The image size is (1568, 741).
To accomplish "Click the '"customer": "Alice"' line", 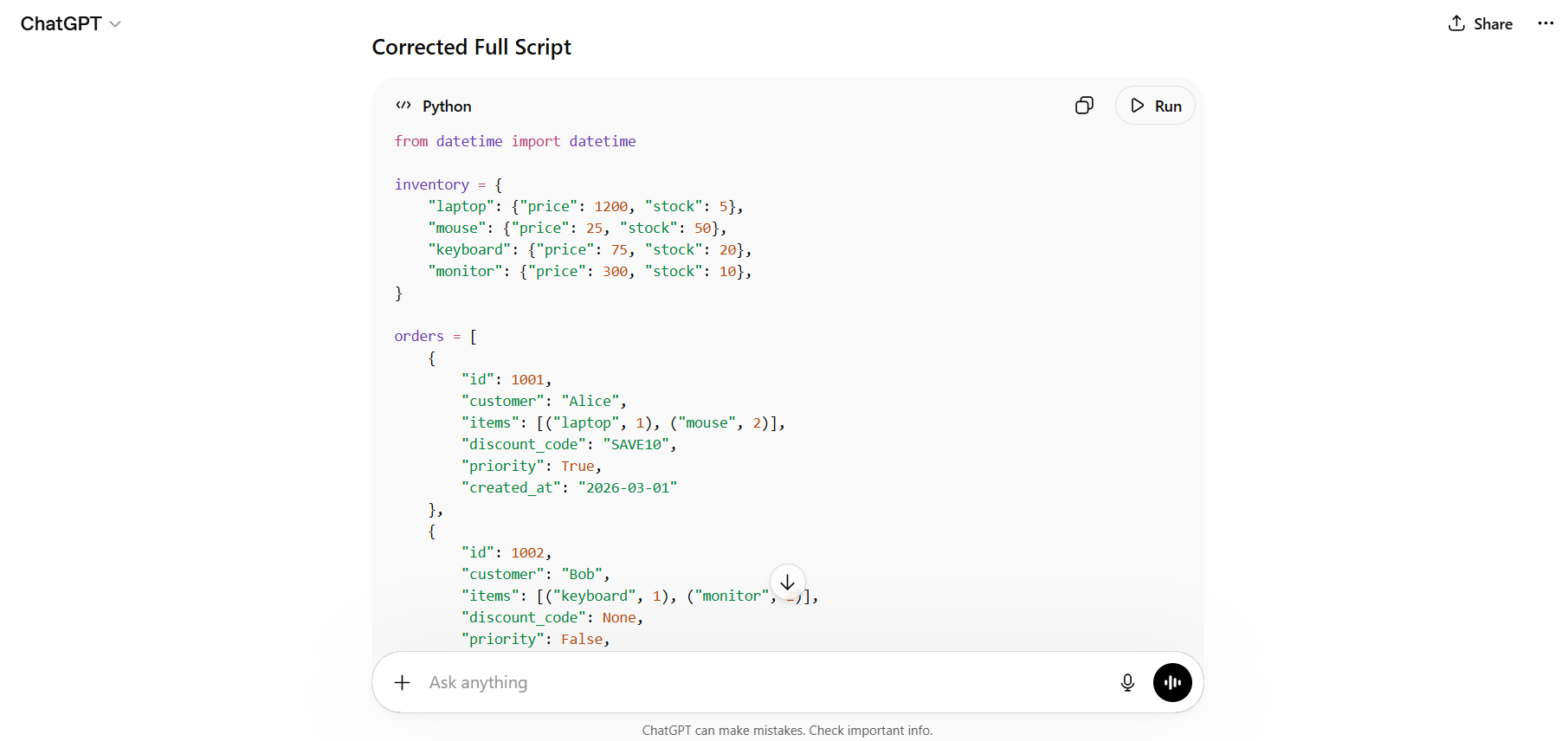I will pos(544,401).
